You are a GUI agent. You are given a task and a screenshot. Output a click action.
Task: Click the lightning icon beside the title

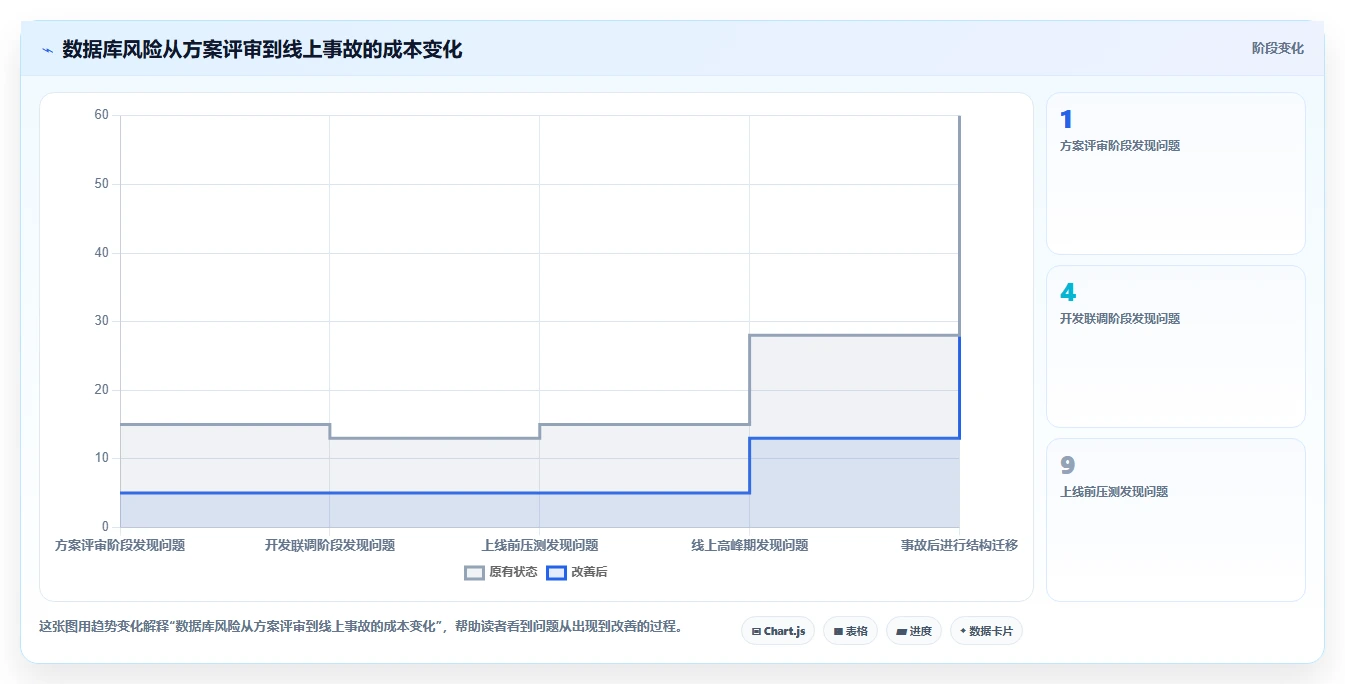(x=47, y=50)
